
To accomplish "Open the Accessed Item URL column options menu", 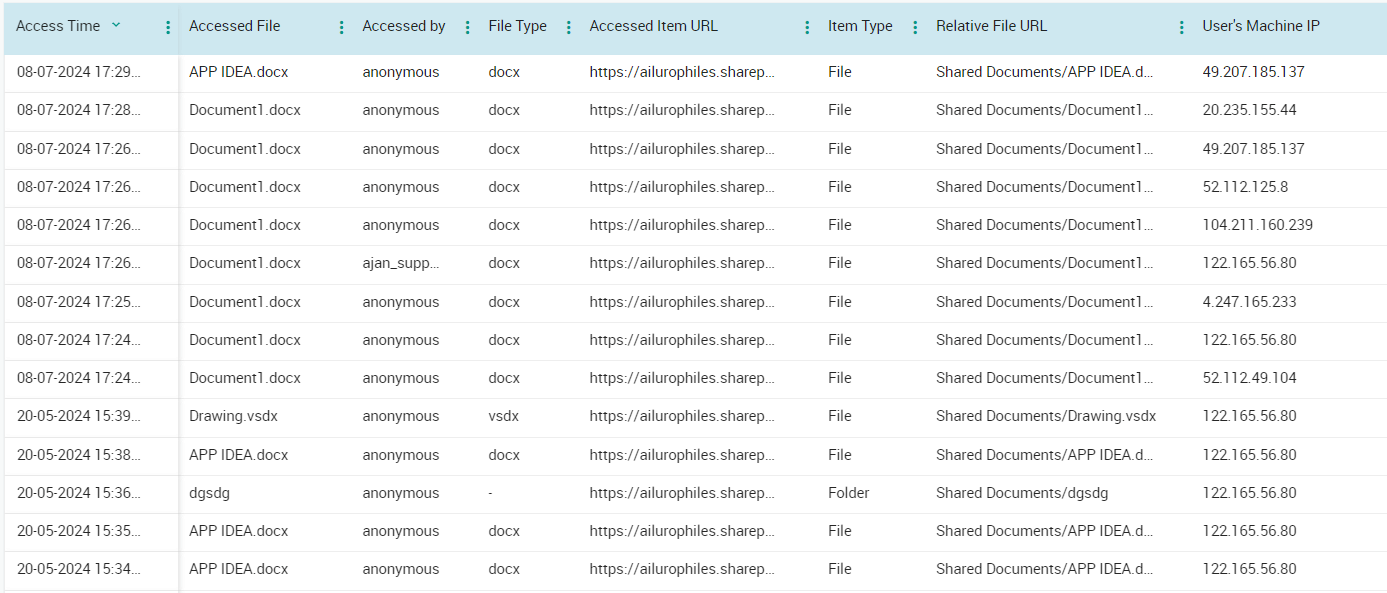I will (808, 28).
